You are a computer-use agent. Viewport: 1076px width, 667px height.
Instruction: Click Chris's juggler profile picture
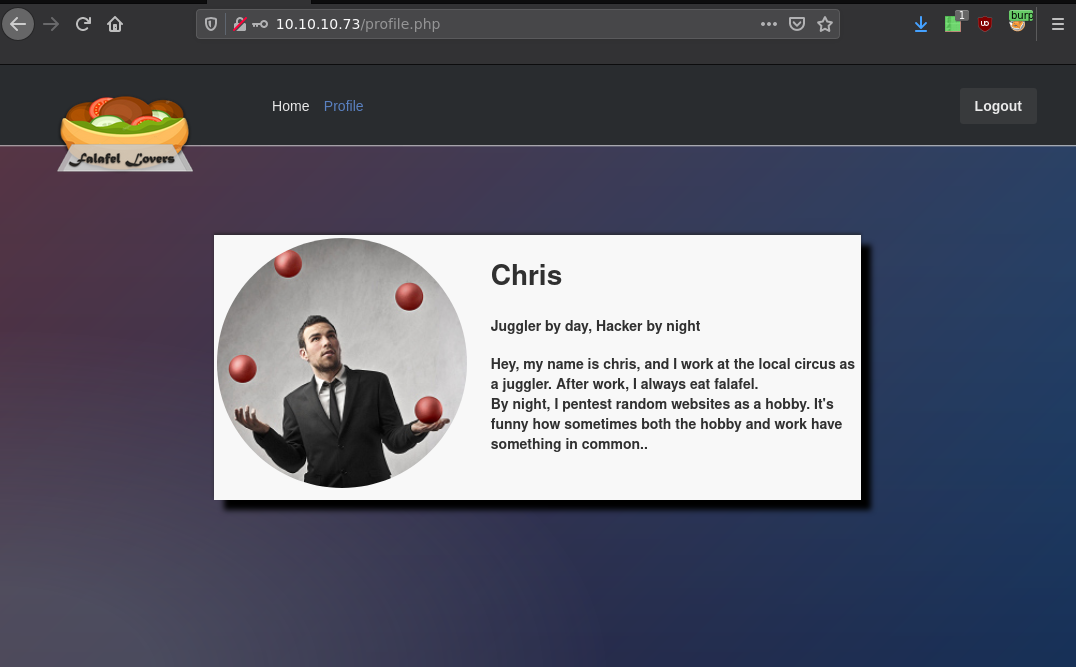tap(342, 363)
